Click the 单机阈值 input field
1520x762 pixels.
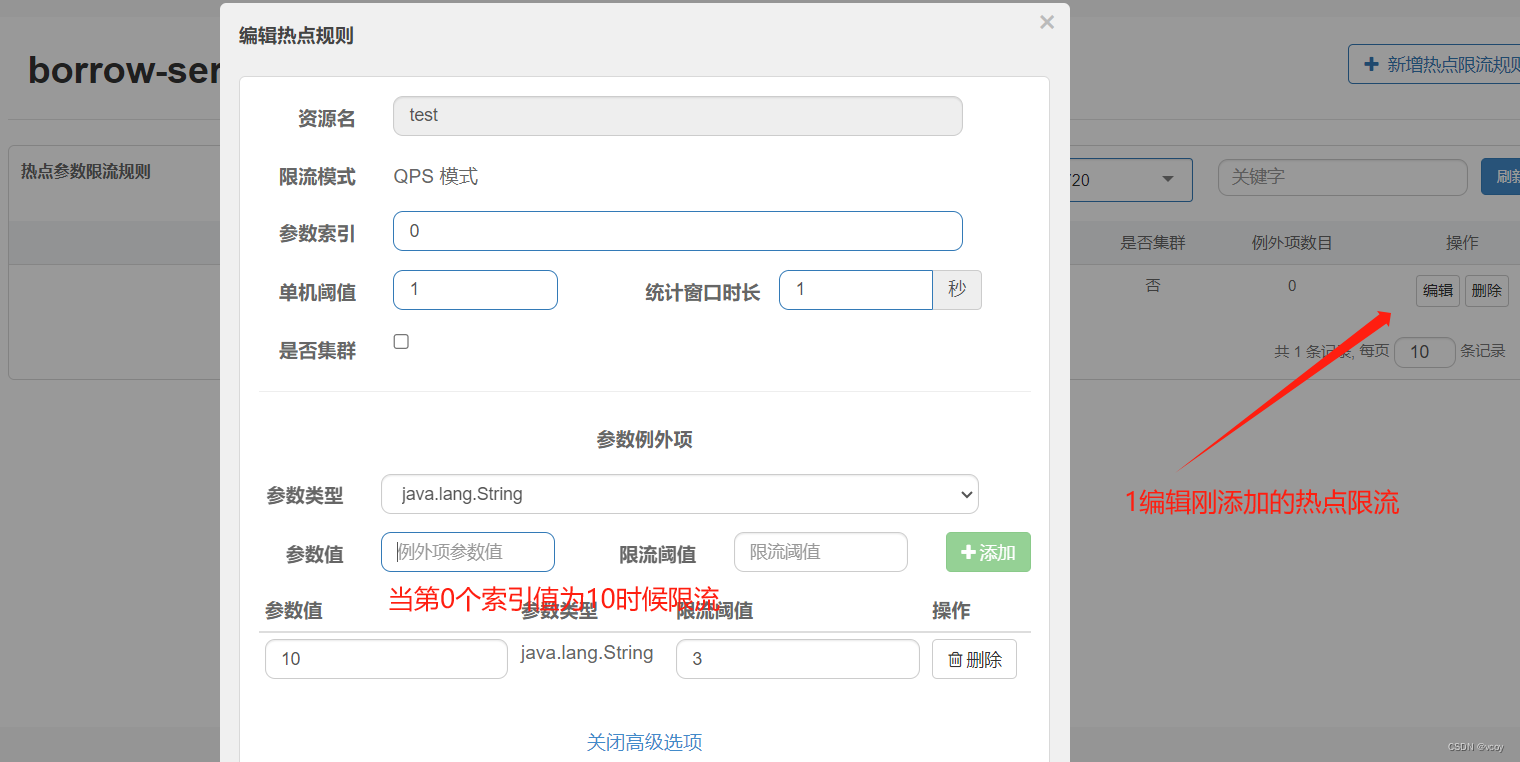(475, 290)
